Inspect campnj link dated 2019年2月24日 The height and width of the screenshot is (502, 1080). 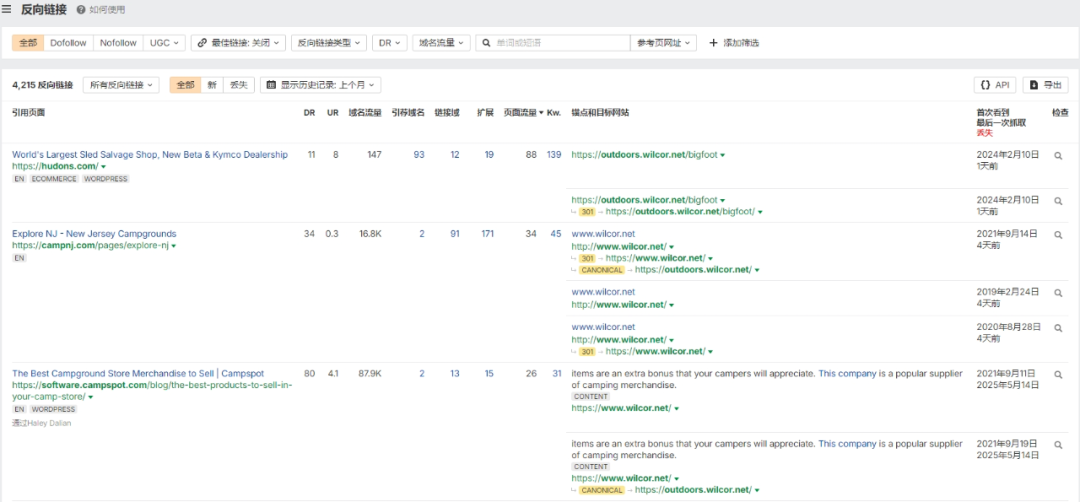(1059, 293)
